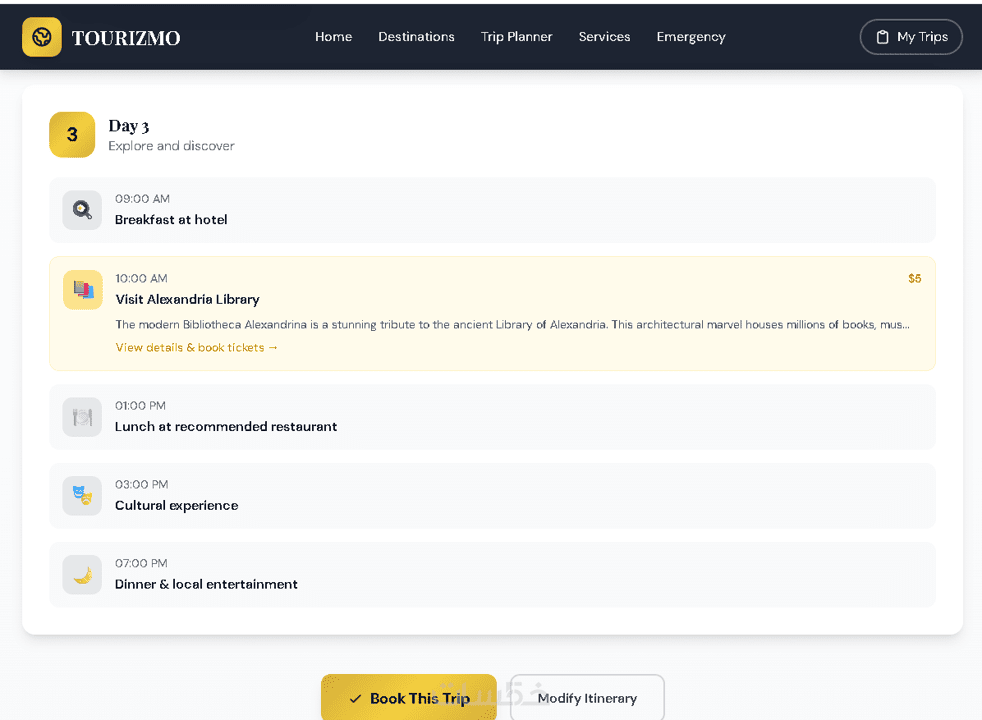The image size is (982, 720).
Task: Open My Trips button
Action: (911, 37)
